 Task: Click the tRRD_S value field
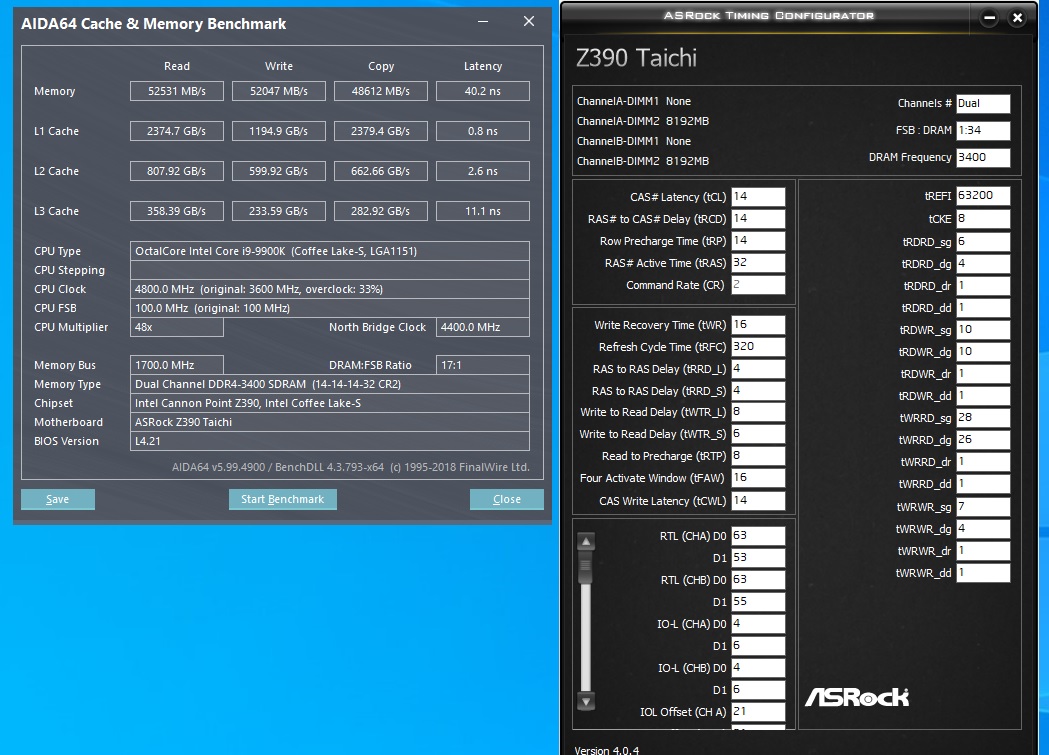758,391
